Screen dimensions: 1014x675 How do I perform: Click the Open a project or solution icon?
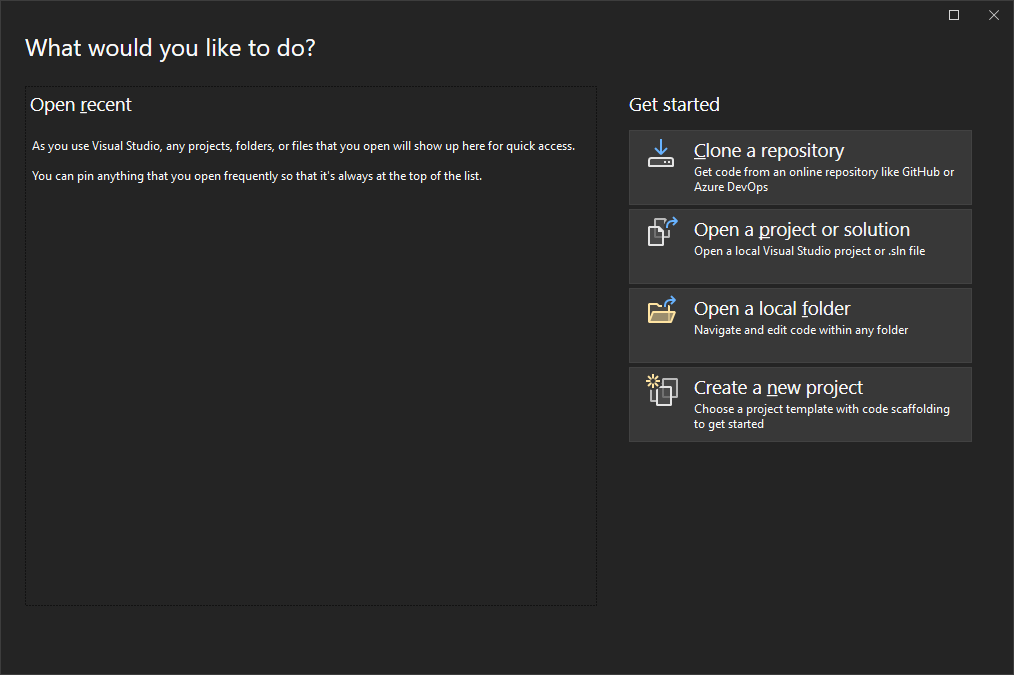tap(662, 231)
